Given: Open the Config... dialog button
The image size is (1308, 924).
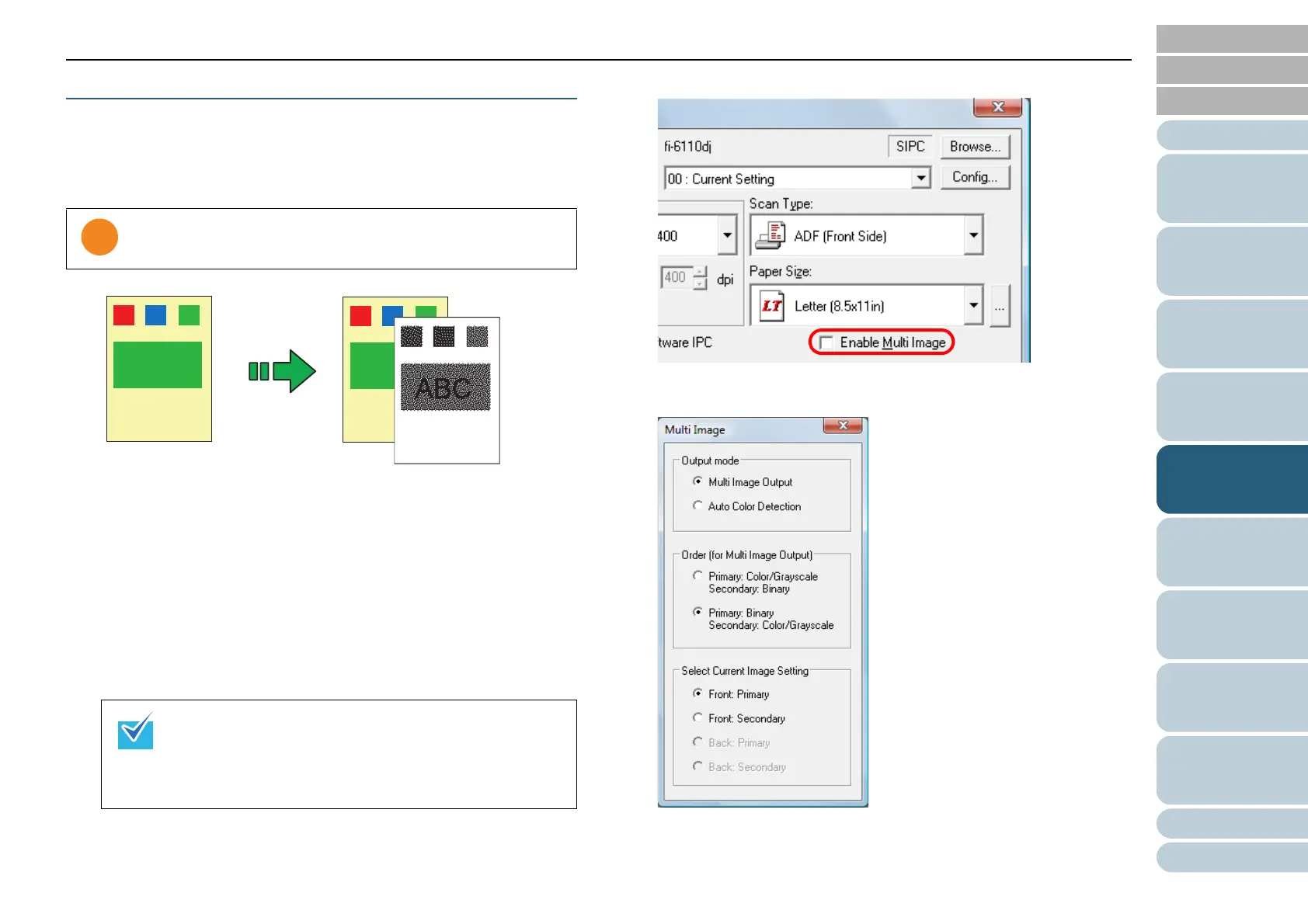Looking at the screenshot, I should [x=975, y=177].
